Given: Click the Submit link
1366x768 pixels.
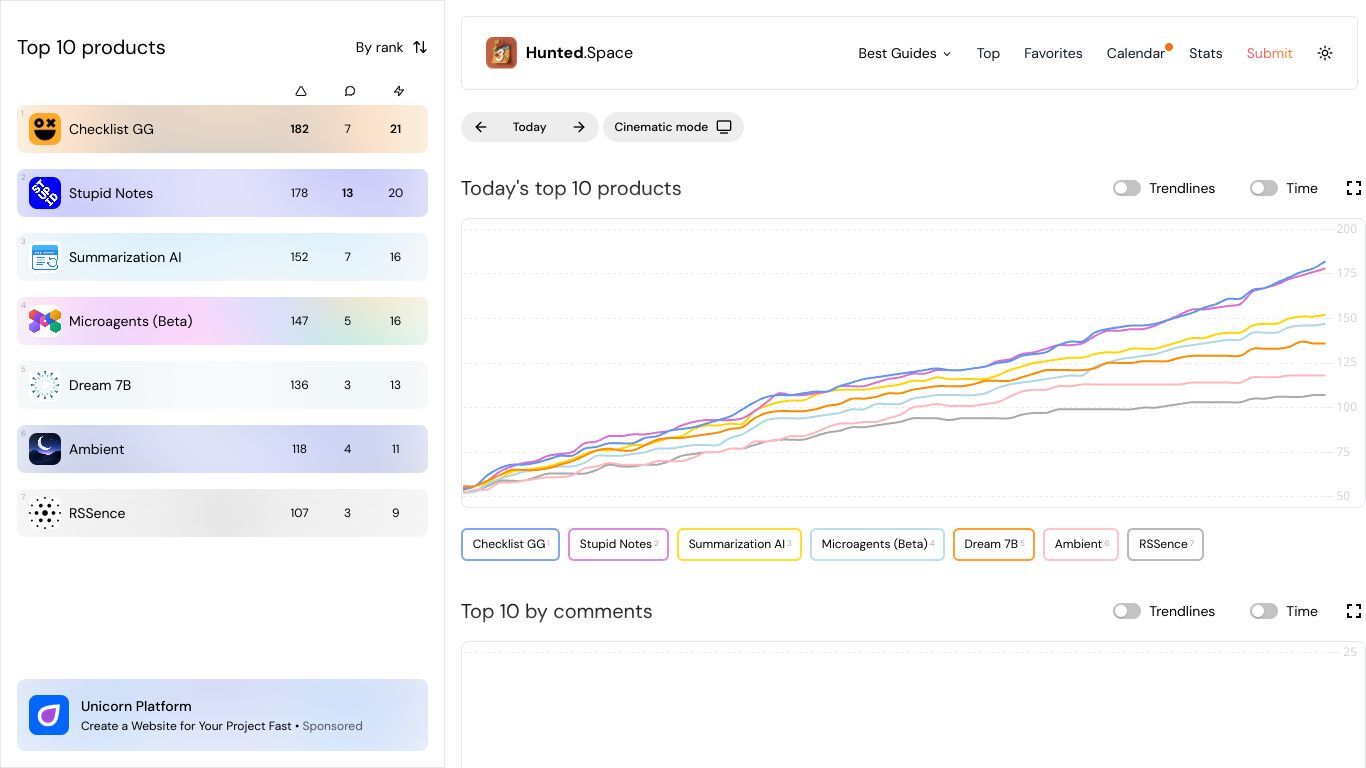Looking at the screenshot, I should tap(1269, 53).
